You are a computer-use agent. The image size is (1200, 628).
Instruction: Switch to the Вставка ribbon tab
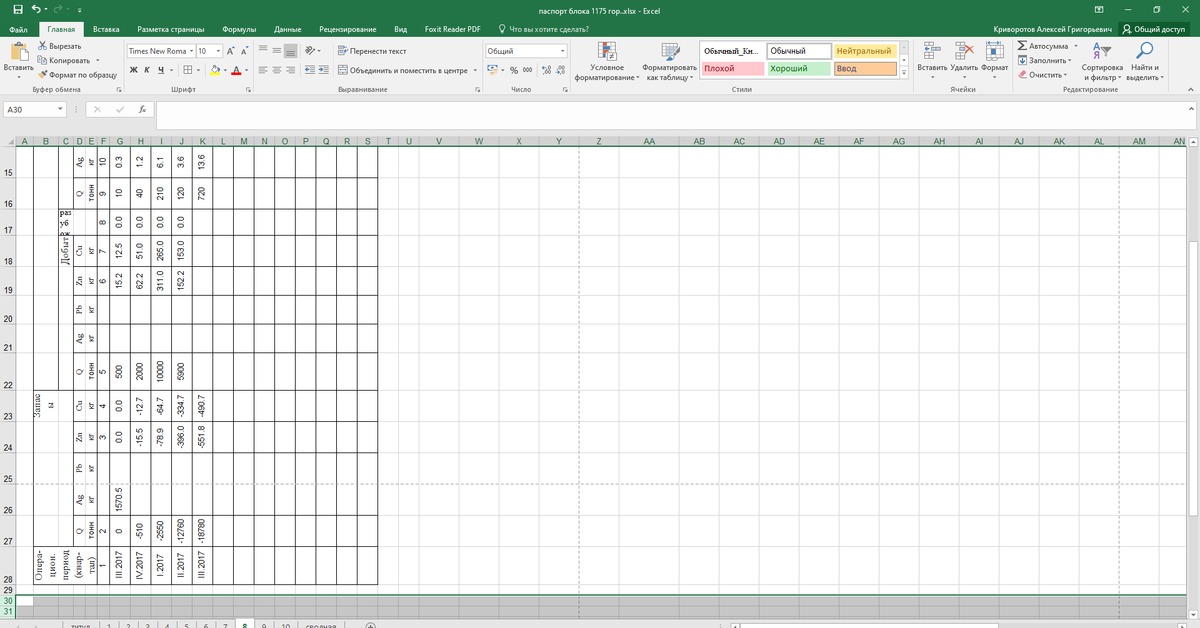pos(106,29)
